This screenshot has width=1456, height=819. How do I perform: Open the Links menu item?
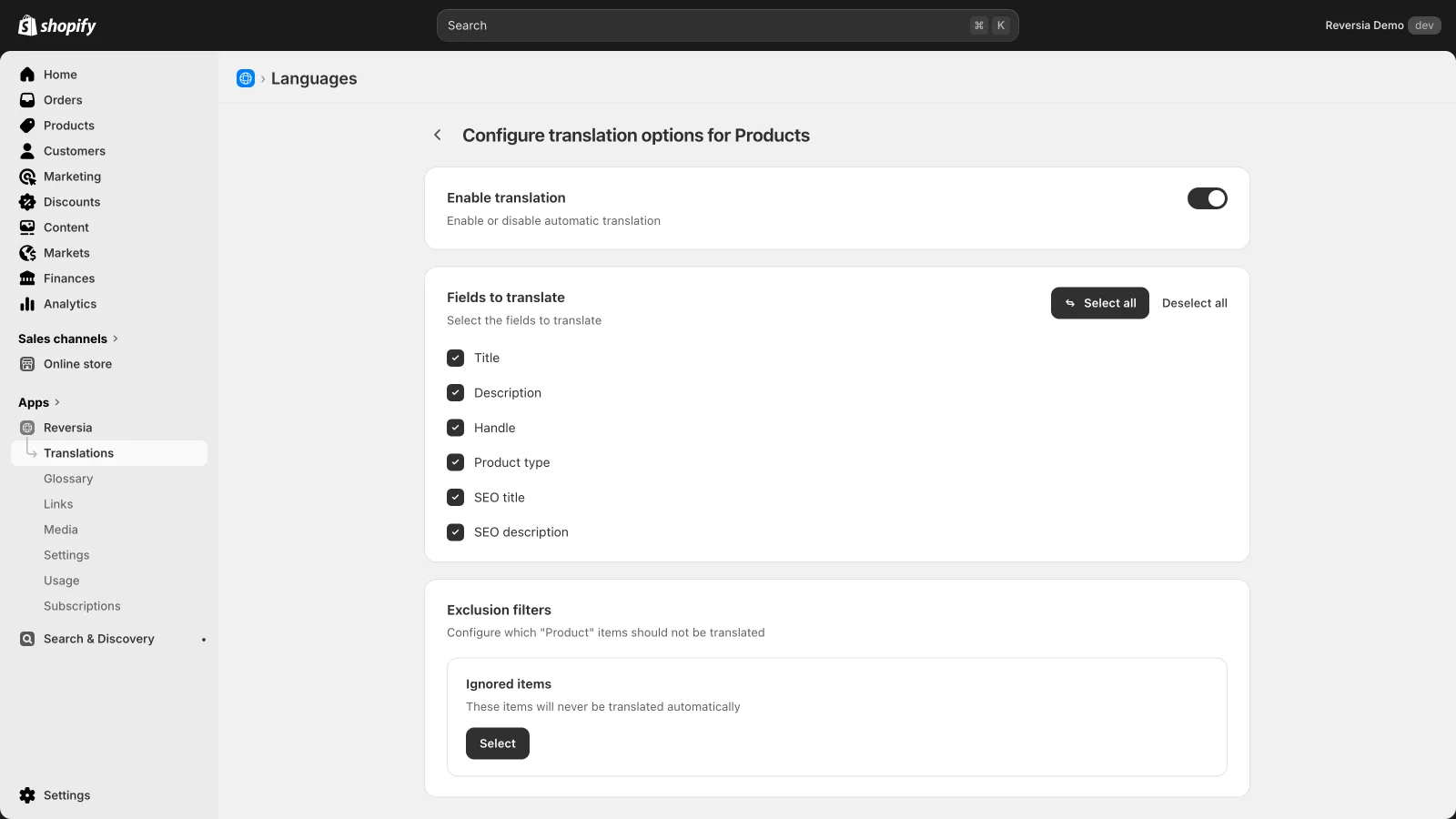pos(58,504)
